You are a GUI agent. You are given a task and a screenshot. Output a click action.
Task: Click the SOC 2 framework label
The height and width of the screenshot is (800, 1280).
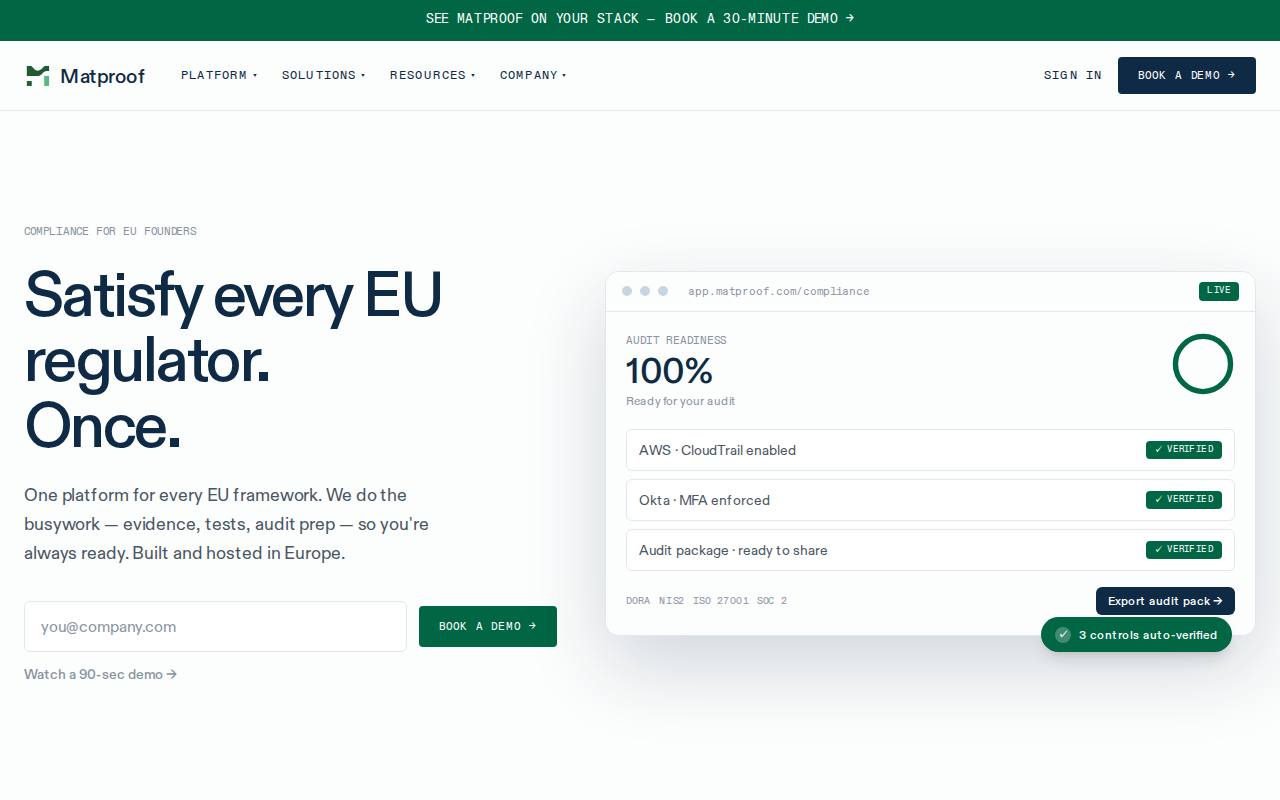[772, 601]
